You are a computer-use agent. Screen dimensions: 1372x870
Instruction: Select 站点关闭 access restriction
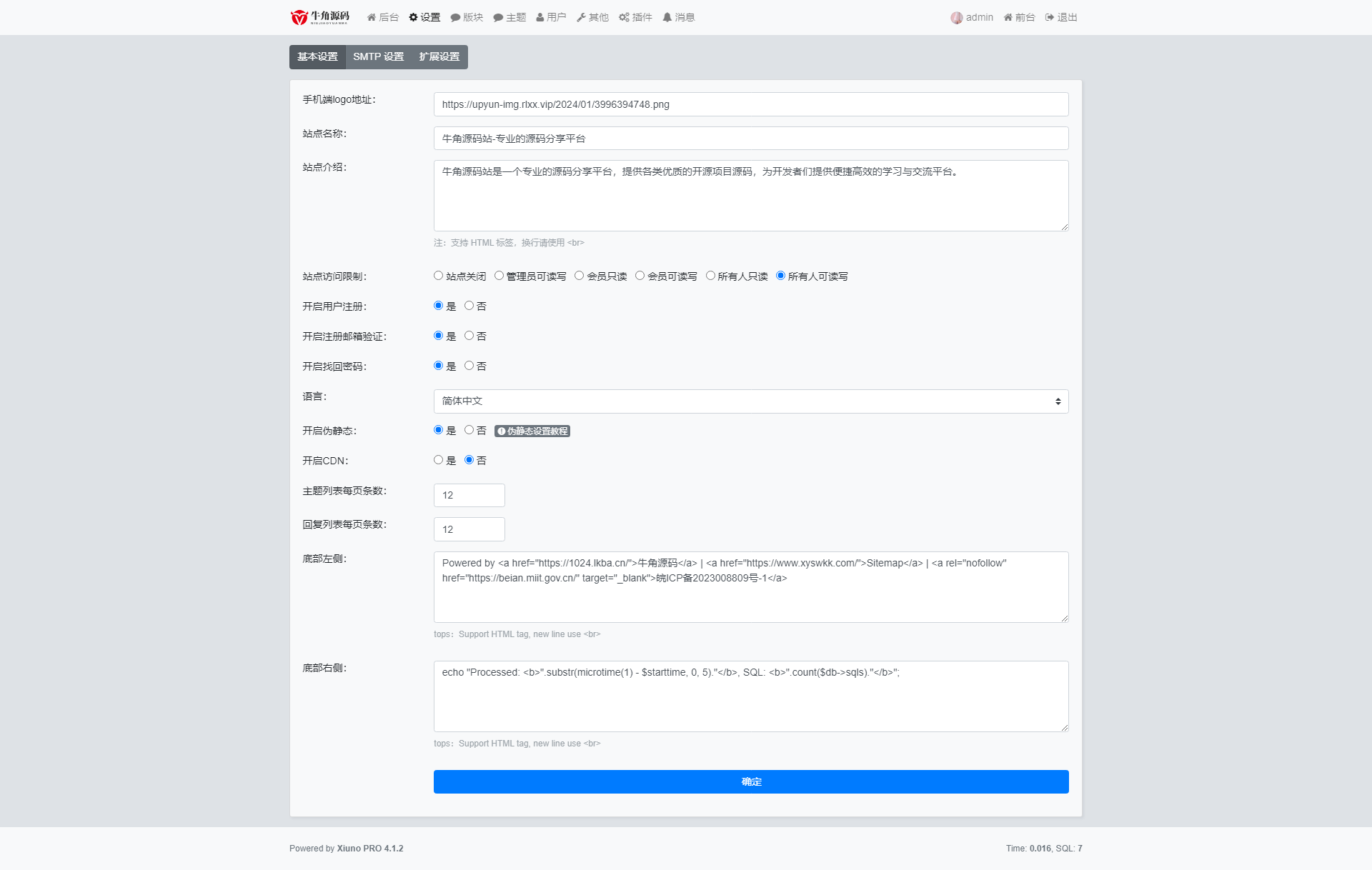click(x=438, y=275)
